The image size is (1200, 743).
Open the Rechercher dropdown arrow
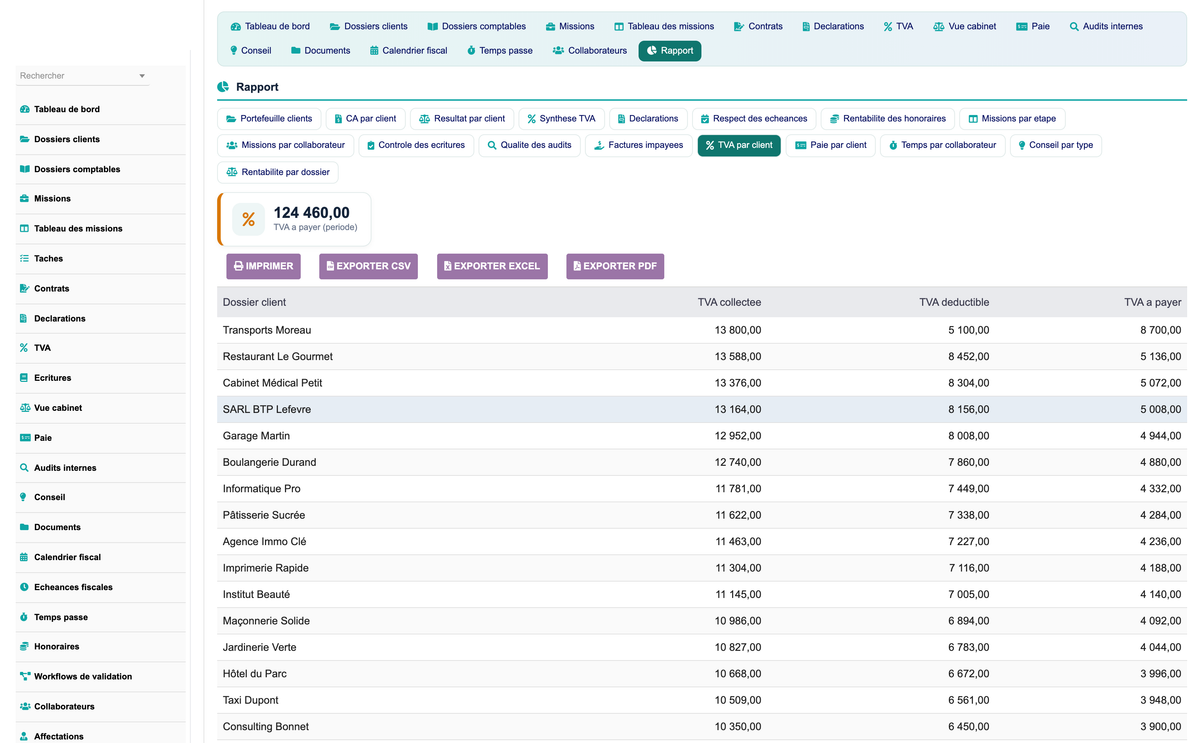[x=142, y=76]
